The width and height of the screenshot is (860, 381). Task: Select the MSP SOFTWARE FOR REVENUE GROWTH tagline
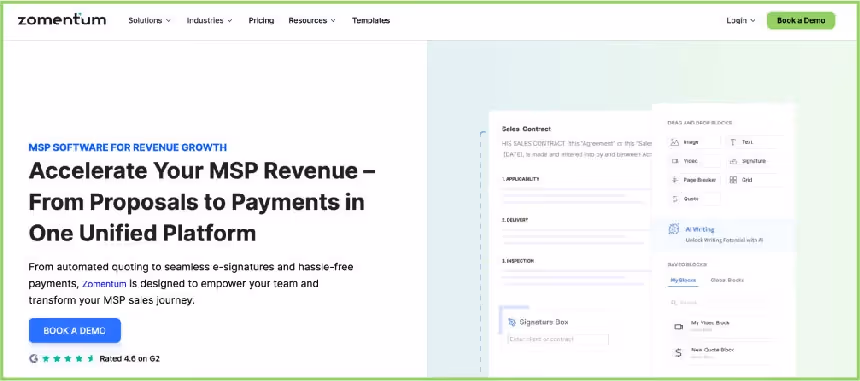(x=127, y=147)
